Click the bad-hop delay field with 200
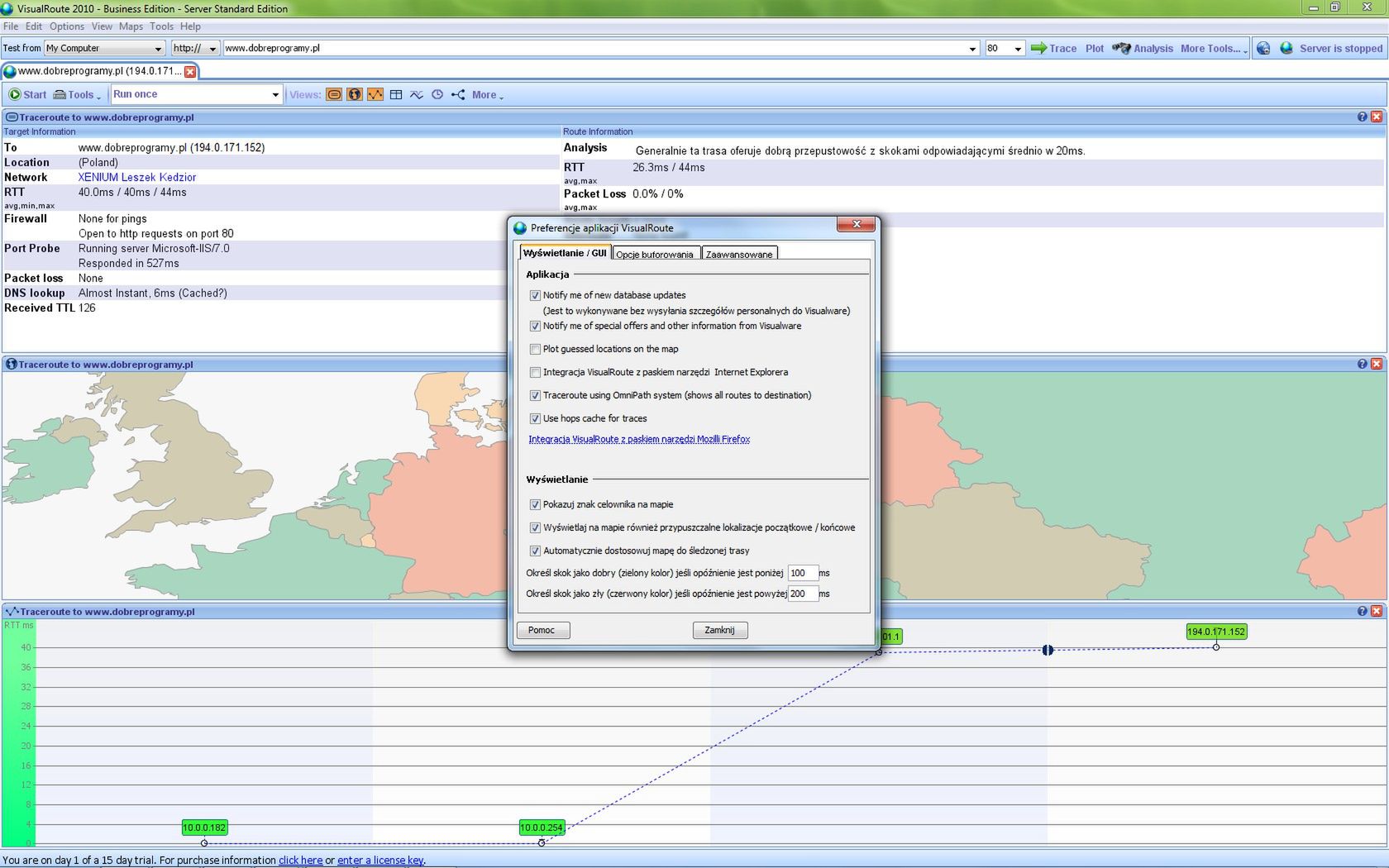 (x=802, y=594)
